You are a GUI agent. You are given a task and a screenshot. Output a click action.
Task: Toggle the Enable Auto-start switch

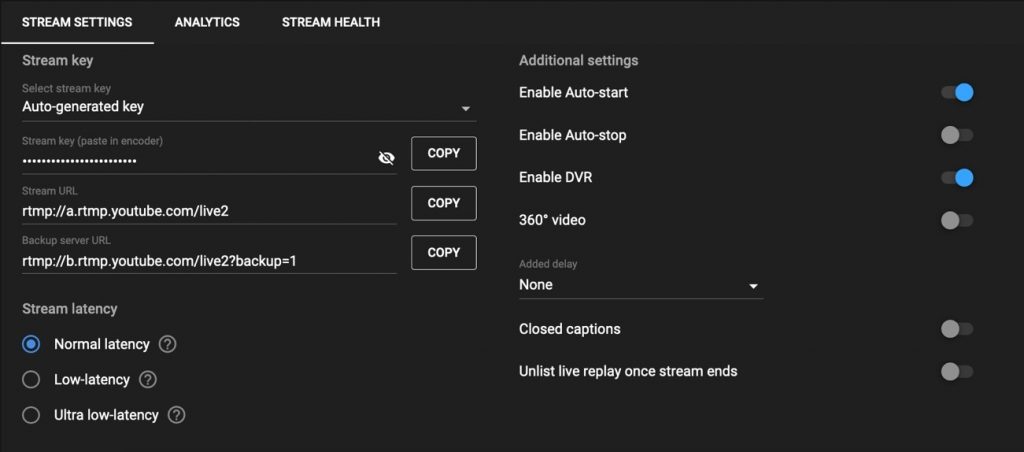(957, 93)
